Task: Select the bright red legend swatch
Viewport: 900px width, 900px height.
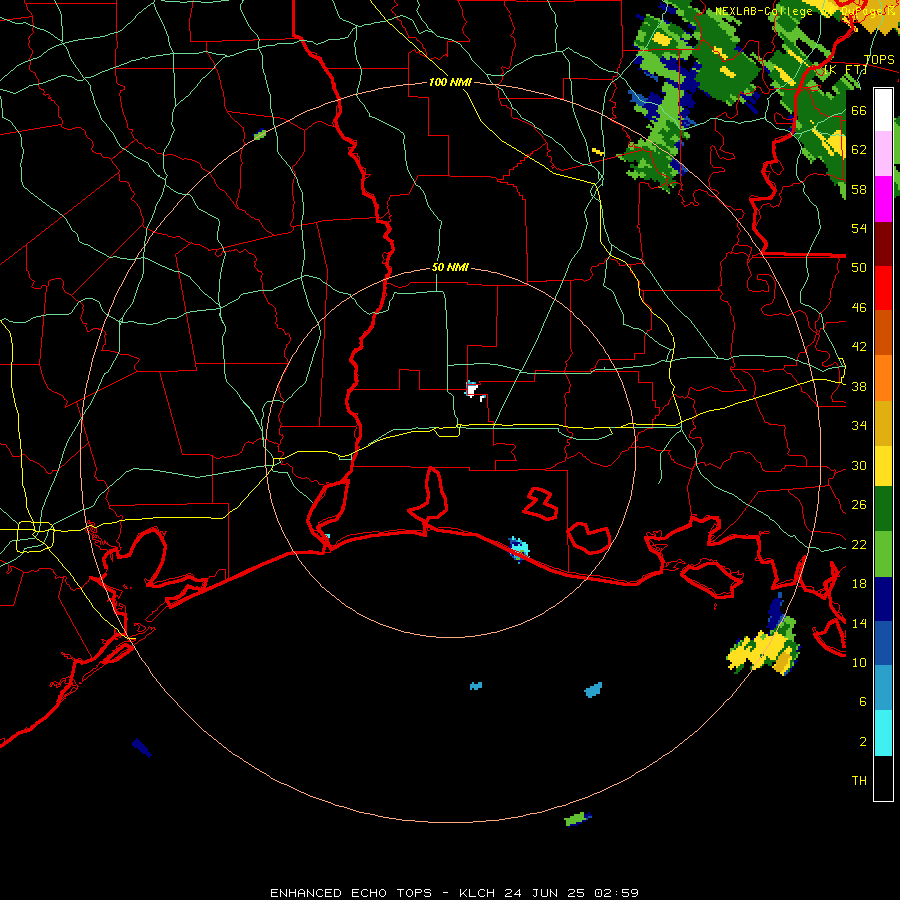Action: tap(883, 288)
